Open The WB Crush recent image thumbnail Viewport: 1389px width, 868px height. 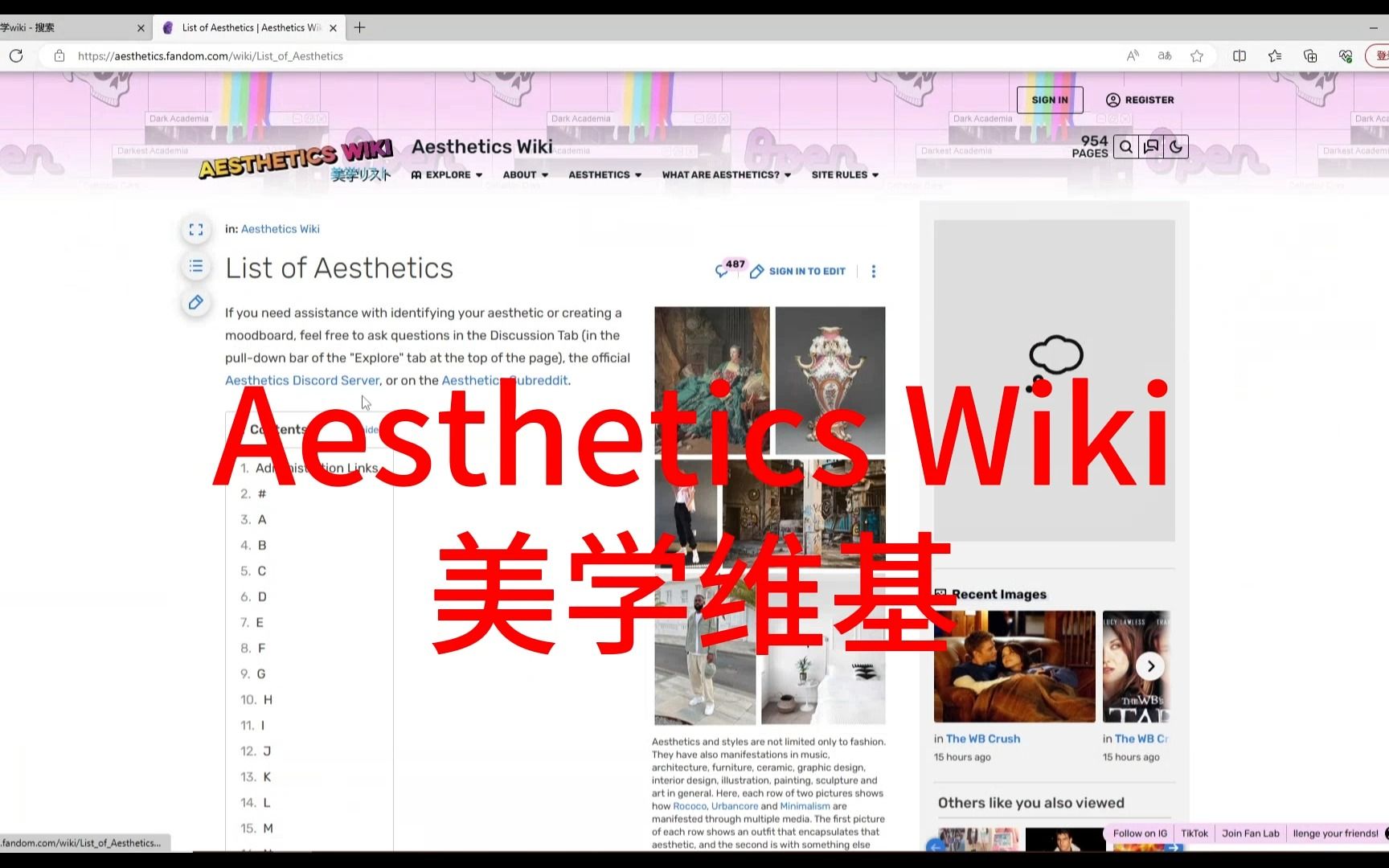[x=1014, y=666]
